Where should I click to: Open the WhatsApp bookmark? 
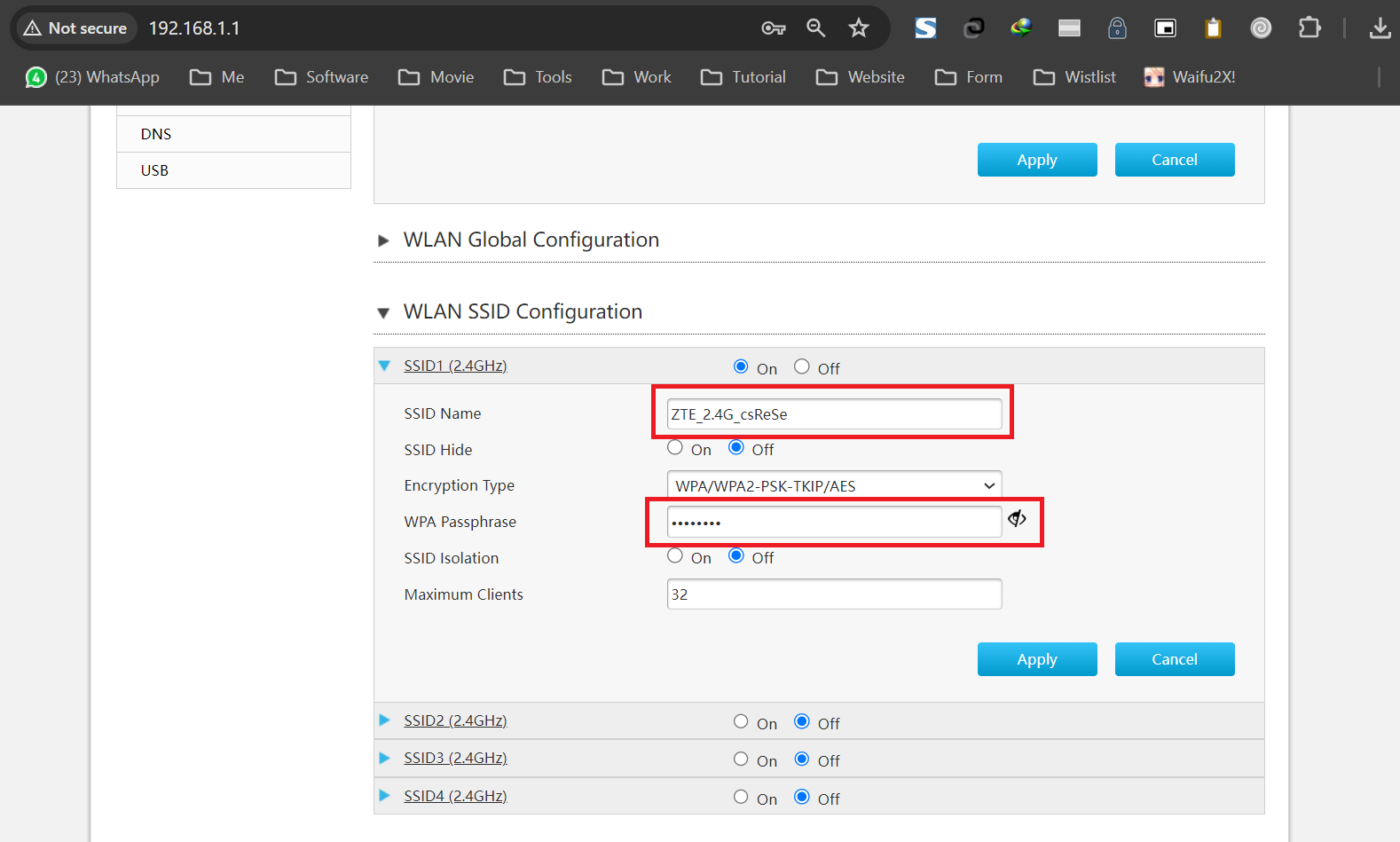point(93,77)
